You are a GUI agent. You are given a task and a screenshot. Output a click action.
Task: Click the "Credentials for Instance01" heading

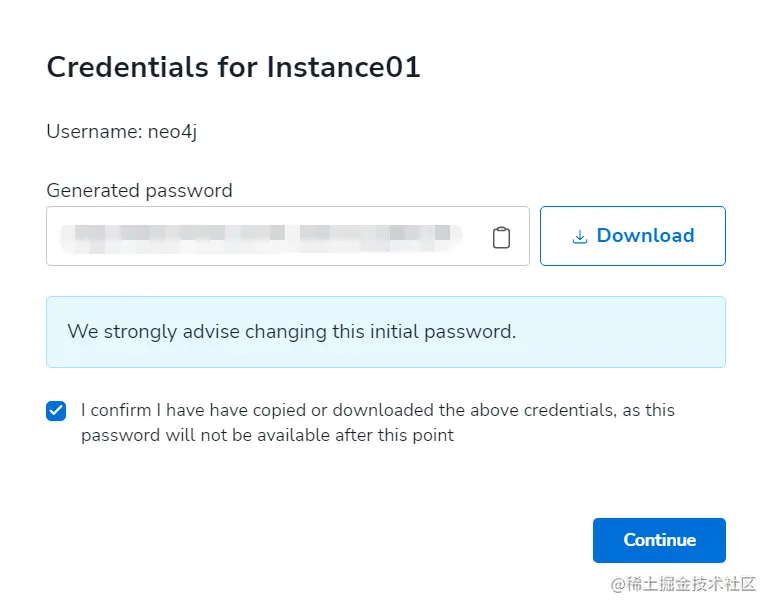click(233, 67)
